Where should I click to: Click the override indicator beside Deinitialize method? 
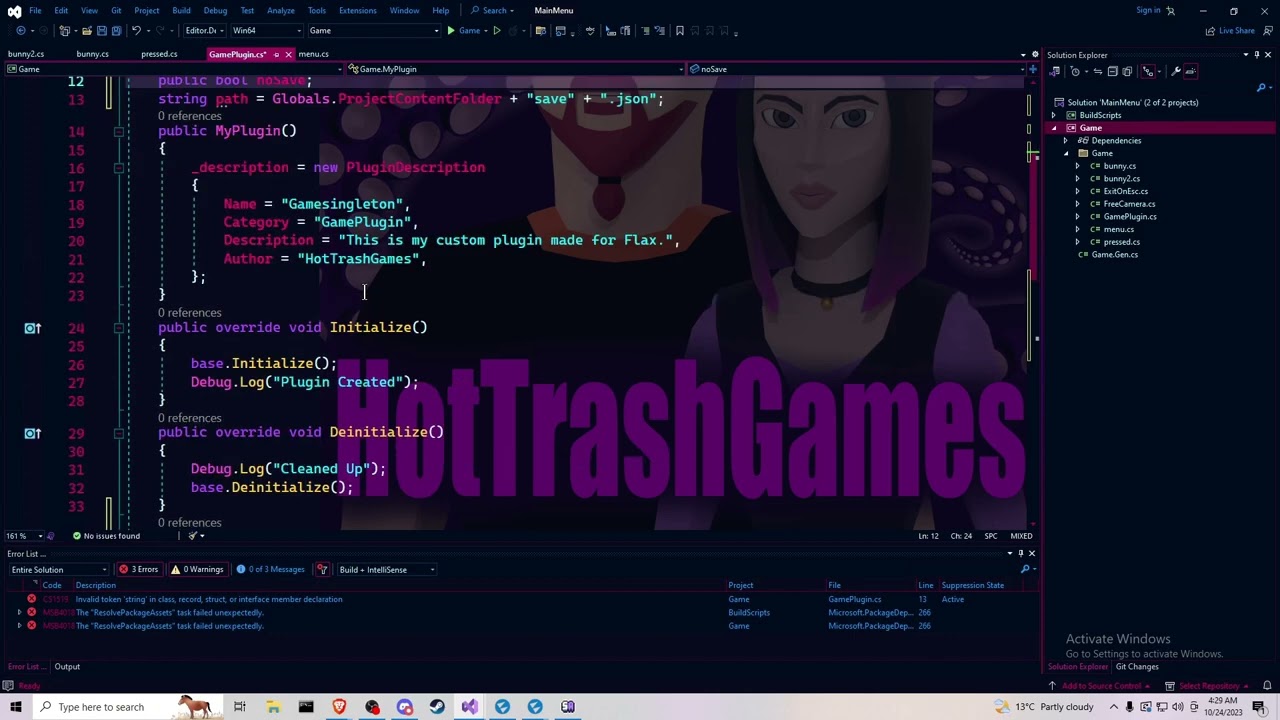(x=32, y=433)
